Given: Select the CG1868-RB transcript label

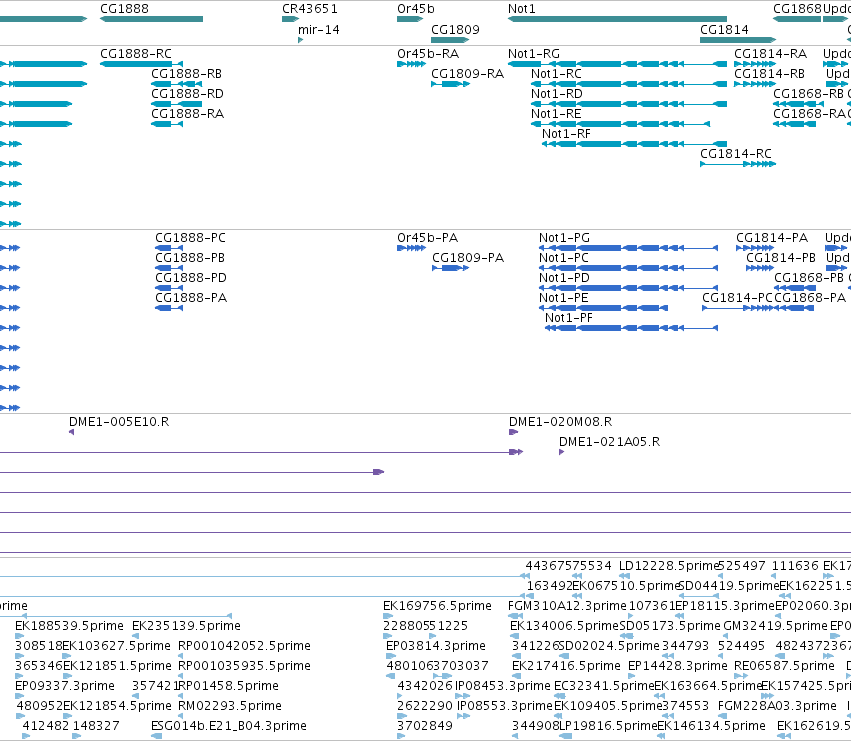Looking at the screenshot, I should point(808,94).
